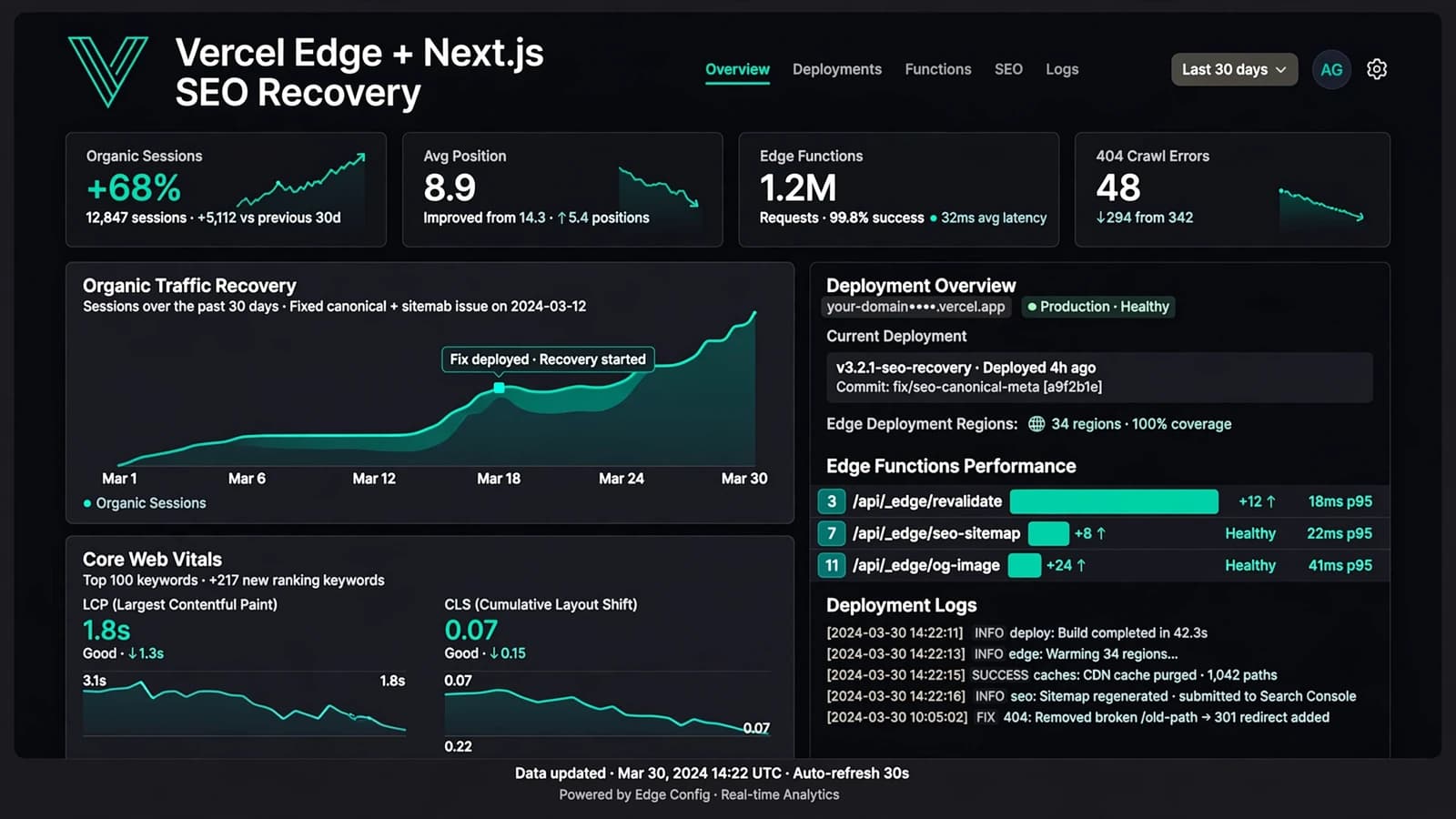Click the Mar 24 axis label
The width and height of the screenshot is (1456, 819).
coord(622,479)
